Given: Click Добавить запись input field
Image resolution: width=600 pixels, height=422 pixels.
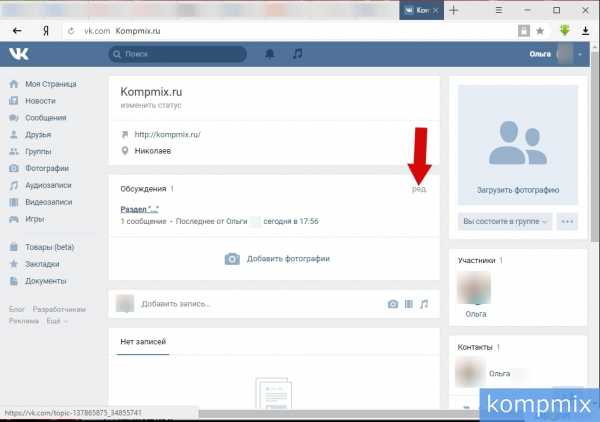Looking at the screenshot, I should click(260, 304).
